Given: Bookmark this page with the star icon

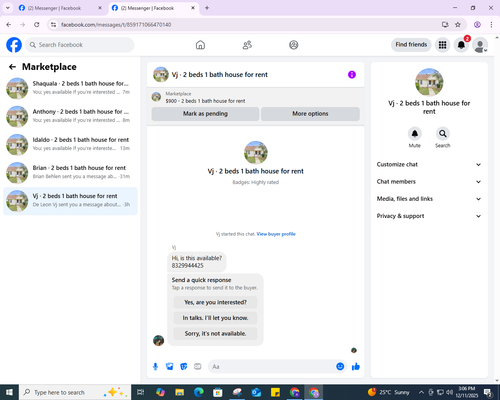Looking at the screenshot, I should tap(458, 25).
